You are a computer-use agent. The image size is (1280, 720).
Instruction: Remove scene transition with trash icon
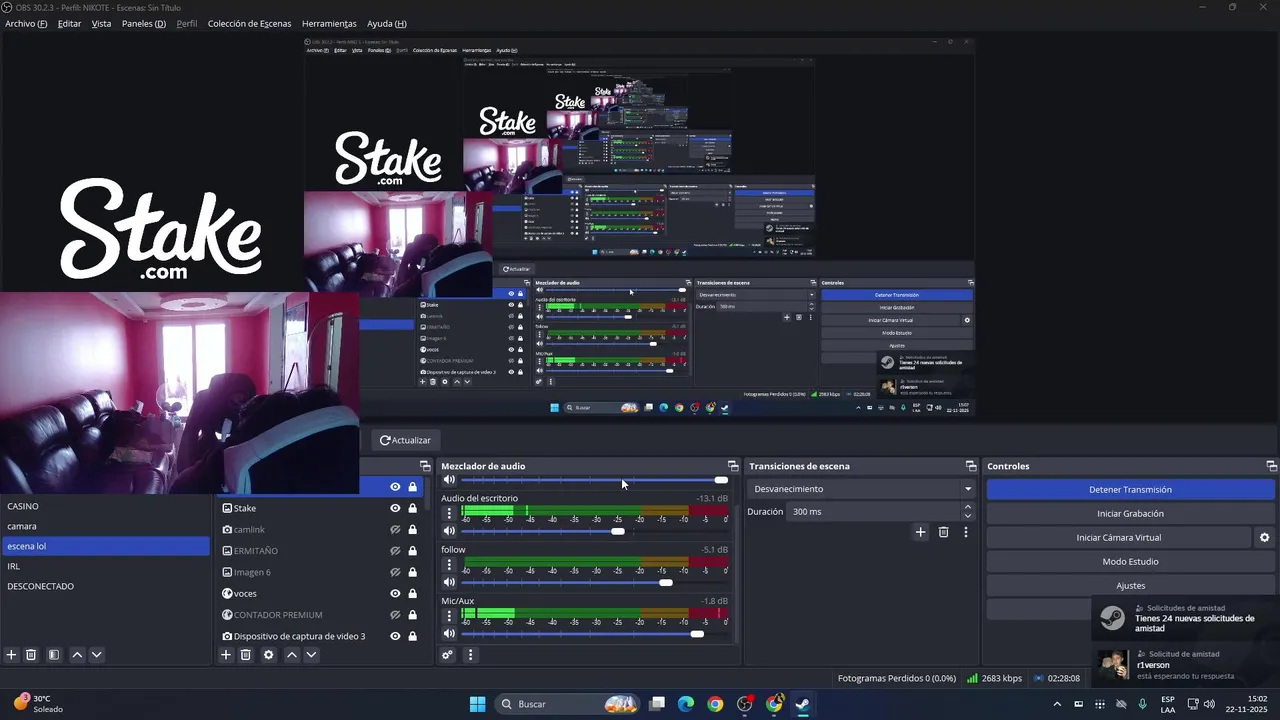[943, 532]
